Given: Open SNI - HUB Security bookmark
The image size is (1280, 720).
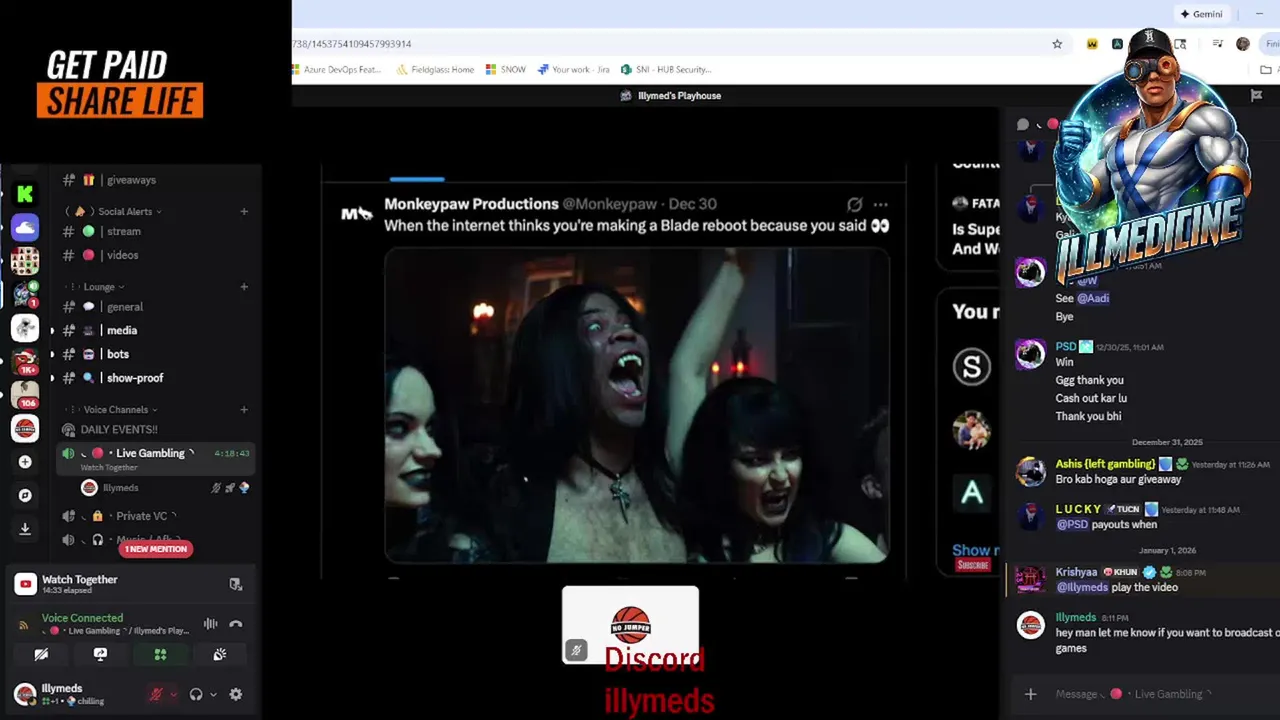Looking at the screenshot, I should [666, 70].
